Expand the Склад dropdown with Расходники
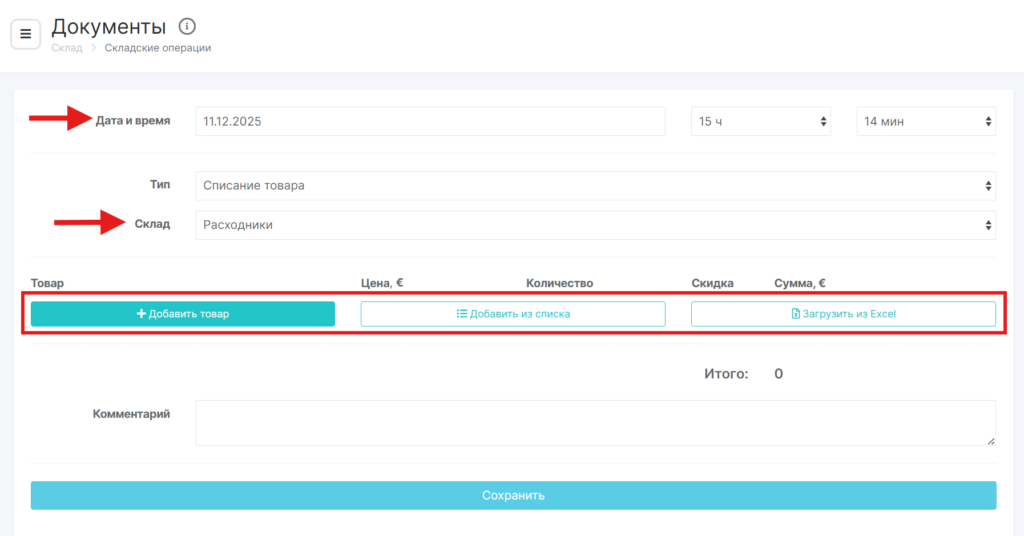Image resolution: width=1024 pixels, height=536 pixels. (595, 225)
